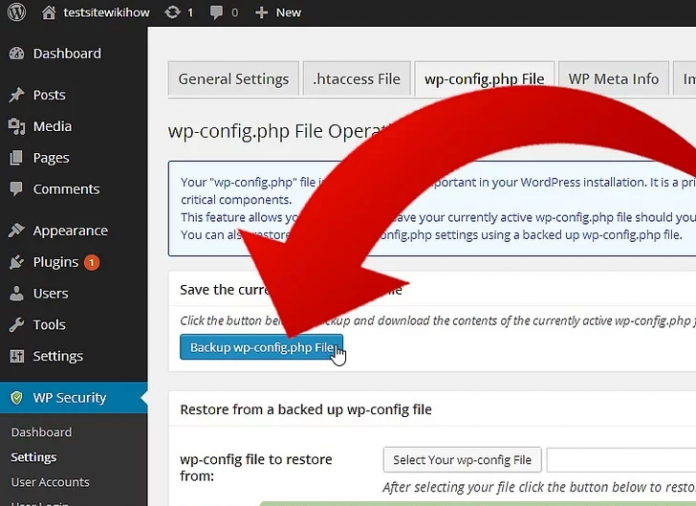Select the Posts pushpin icon
This screenshot has height=506, width=696.
click(x=16, y=95)
